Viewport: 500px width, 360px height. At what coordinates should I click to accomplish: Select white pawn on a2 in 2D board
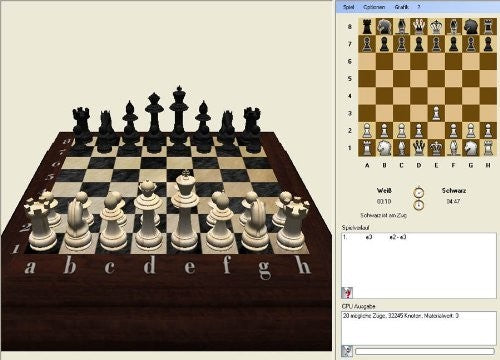point(367,131)
